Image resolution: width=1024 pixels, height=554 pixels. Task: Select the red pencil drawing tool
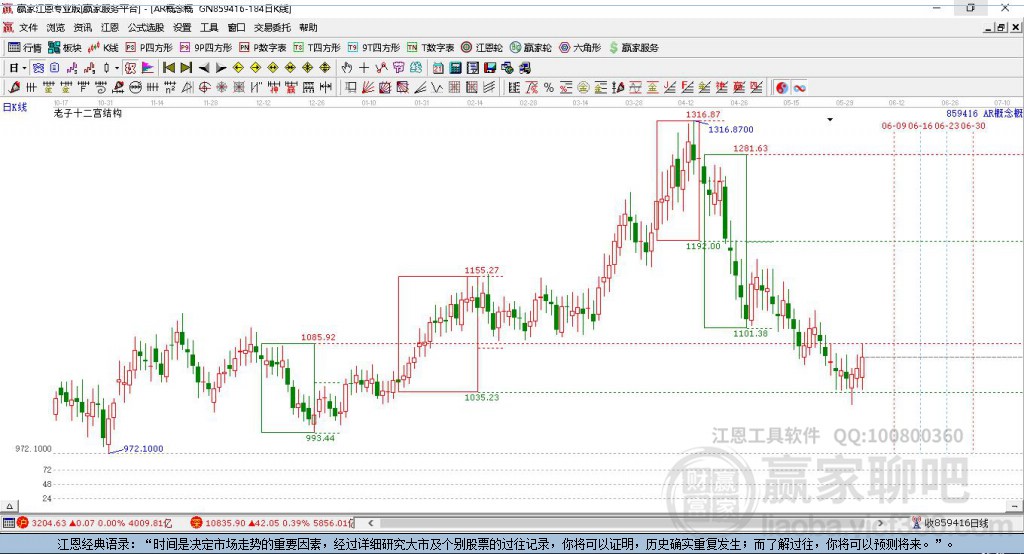[x=14, y=88]
